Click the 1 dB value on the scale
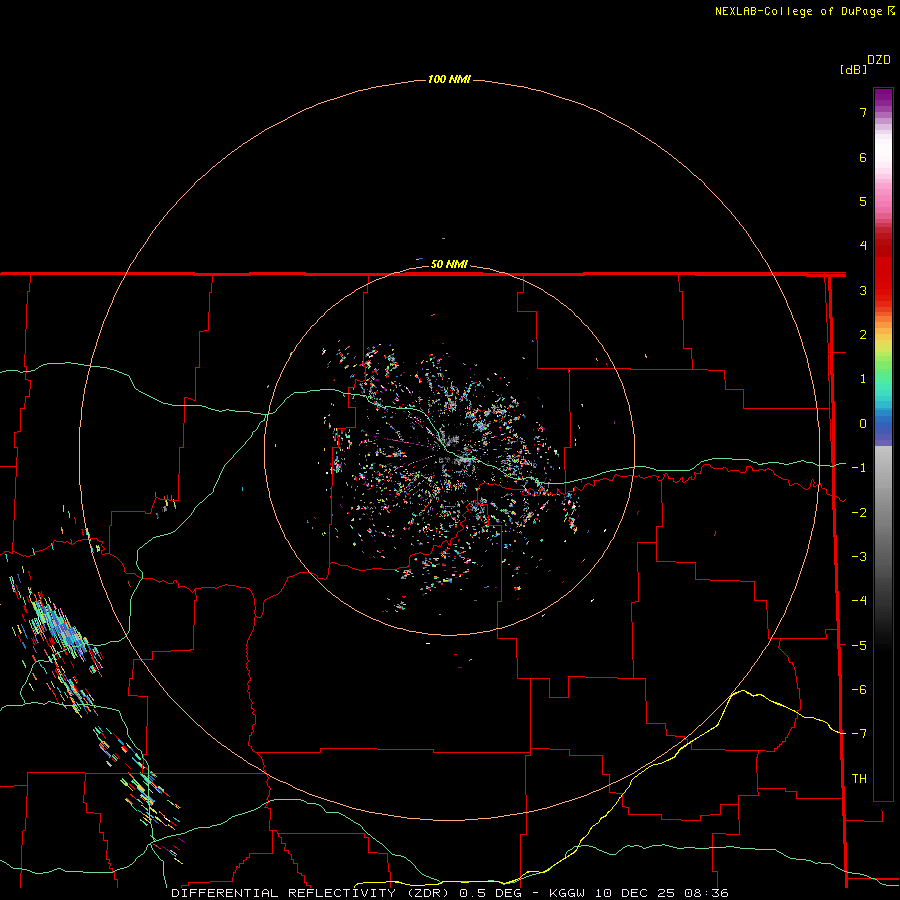 click(863, 379)
